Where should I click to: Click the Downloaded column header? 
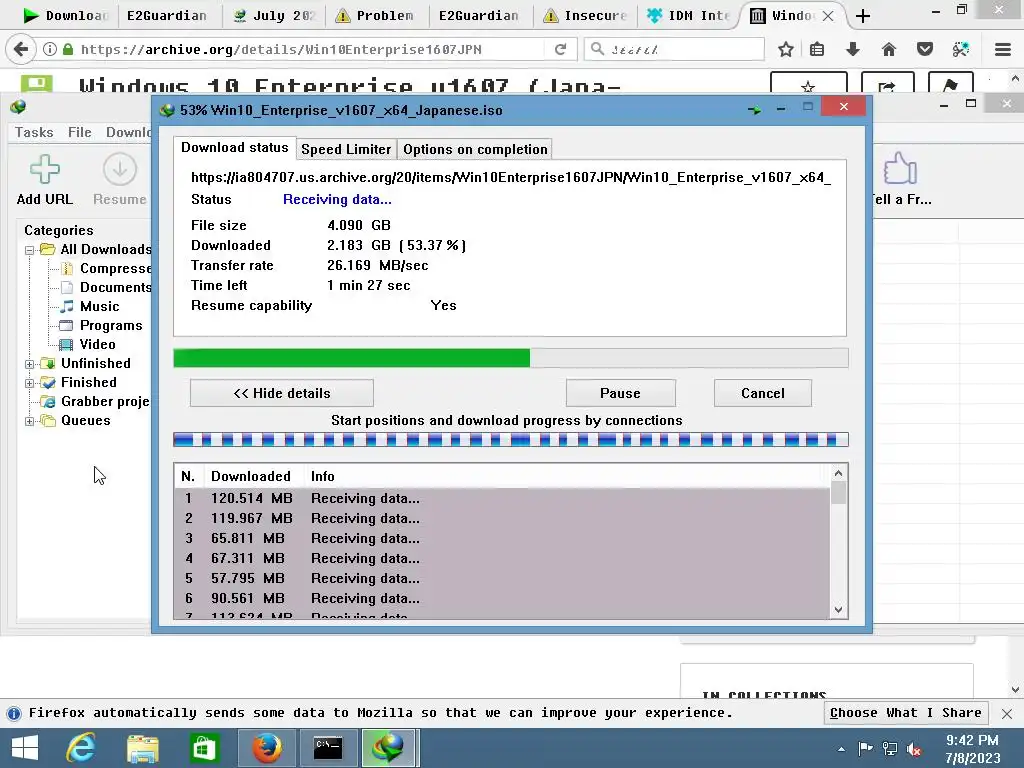pyautogui.click(x=251, y=476)
